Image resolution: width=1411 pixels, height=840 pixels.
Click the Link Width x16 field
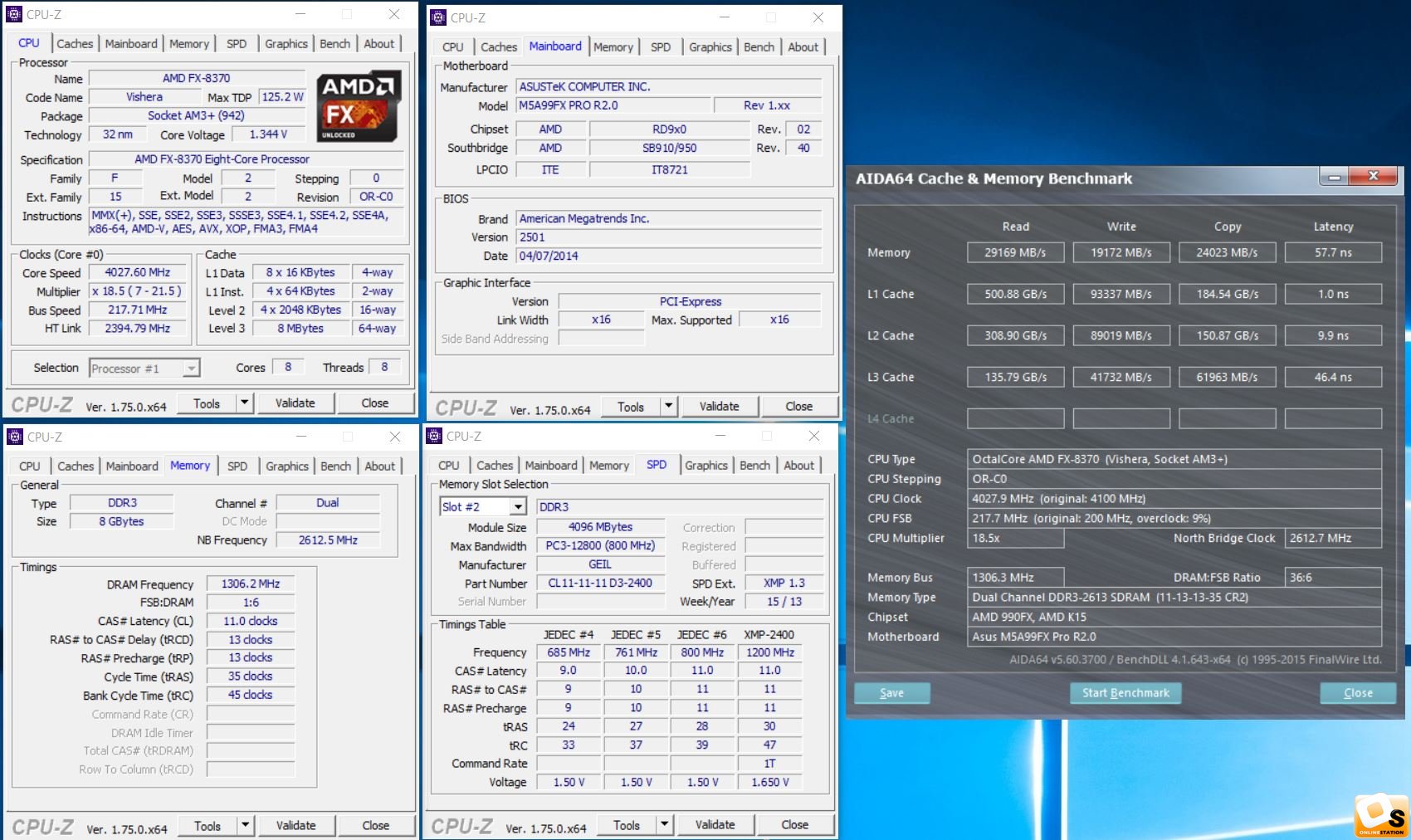click(x=601, y=320)
